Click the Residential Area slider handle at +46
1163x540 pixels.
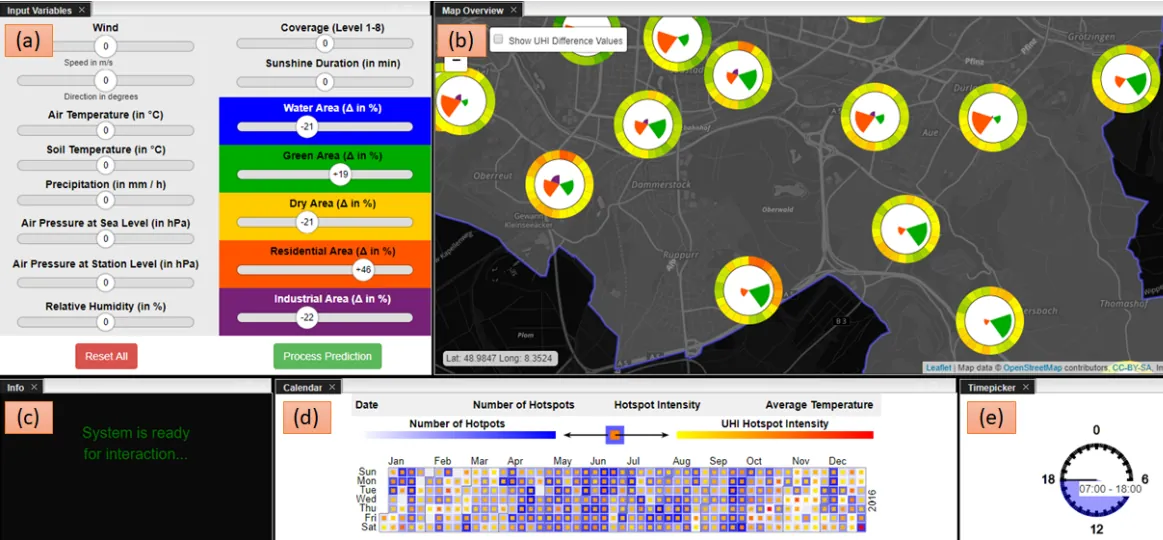(363, 269)
